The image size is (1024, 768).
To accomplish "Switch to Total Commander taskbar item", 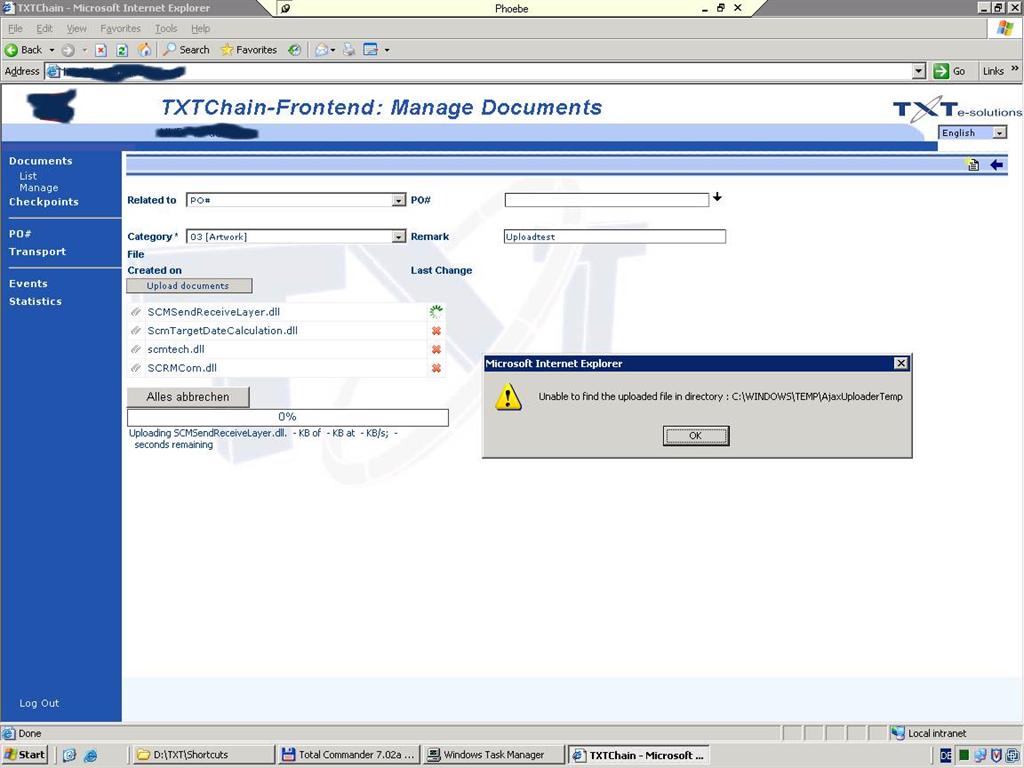I will (349, 755).
